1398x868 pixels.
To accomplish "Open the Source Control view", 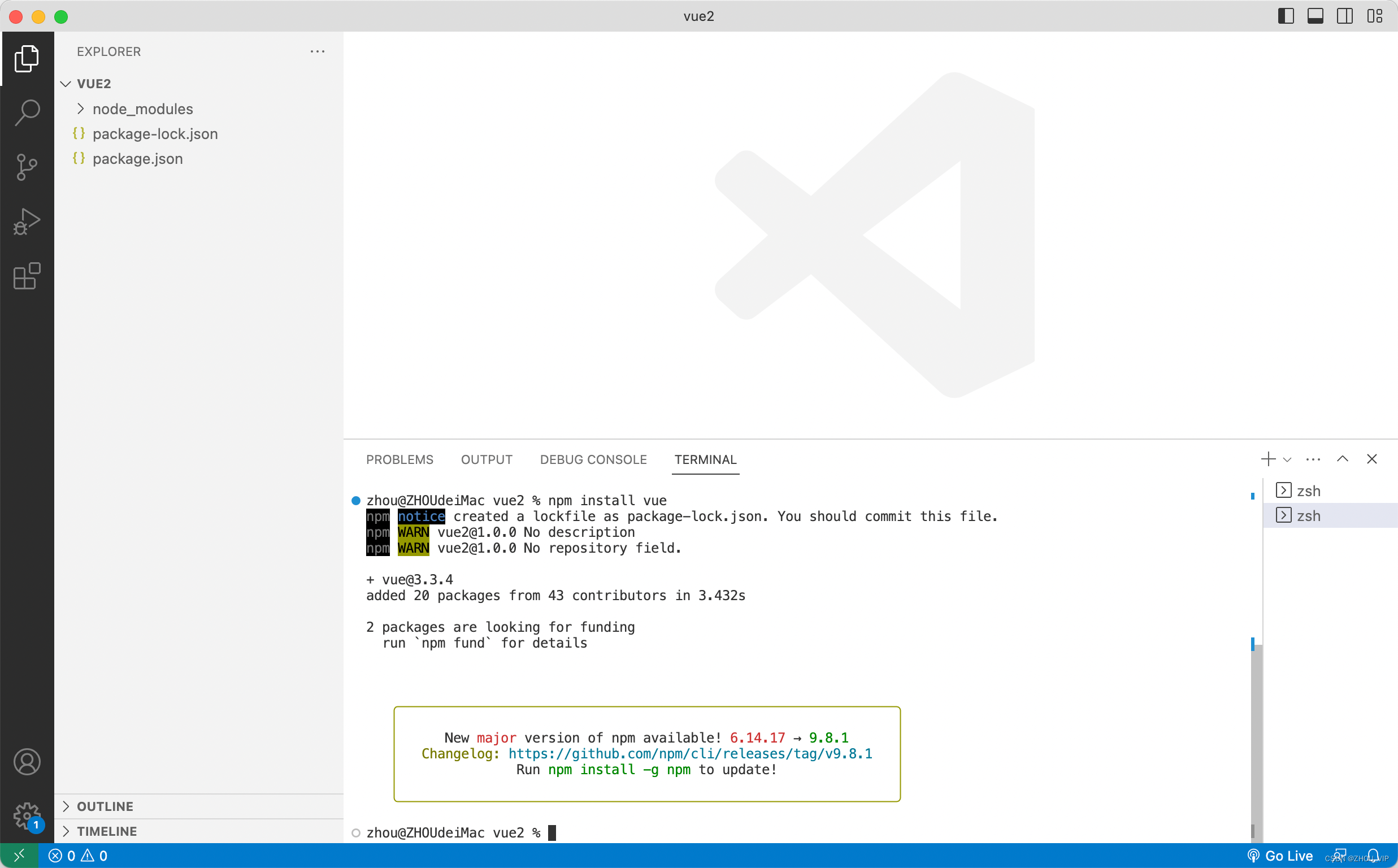I will tap(27, 167).
